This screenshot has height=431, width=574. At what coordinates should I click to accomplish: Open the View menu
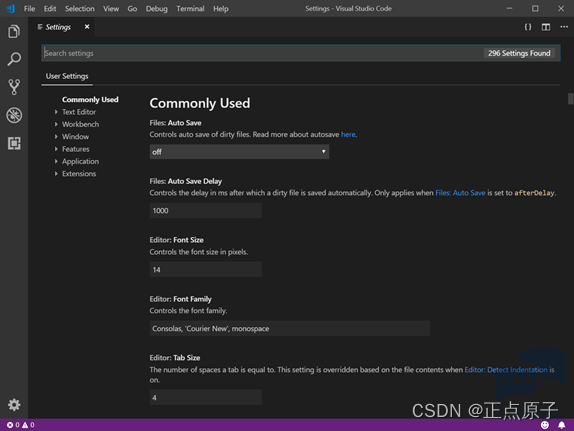(111, 8)
